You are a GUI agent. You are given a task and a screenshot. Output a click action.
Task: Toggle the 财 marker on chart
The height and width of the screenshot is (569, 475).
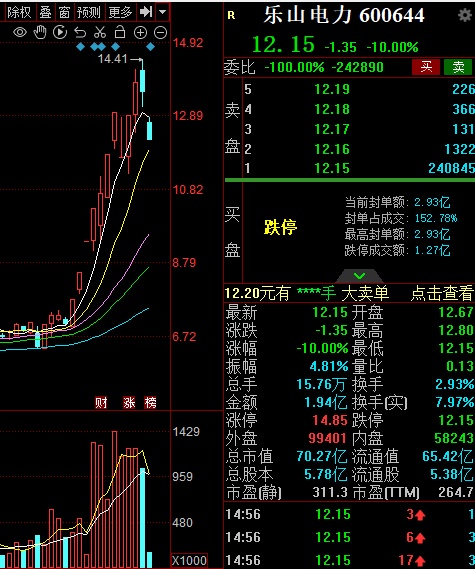(x=101, y=402)
